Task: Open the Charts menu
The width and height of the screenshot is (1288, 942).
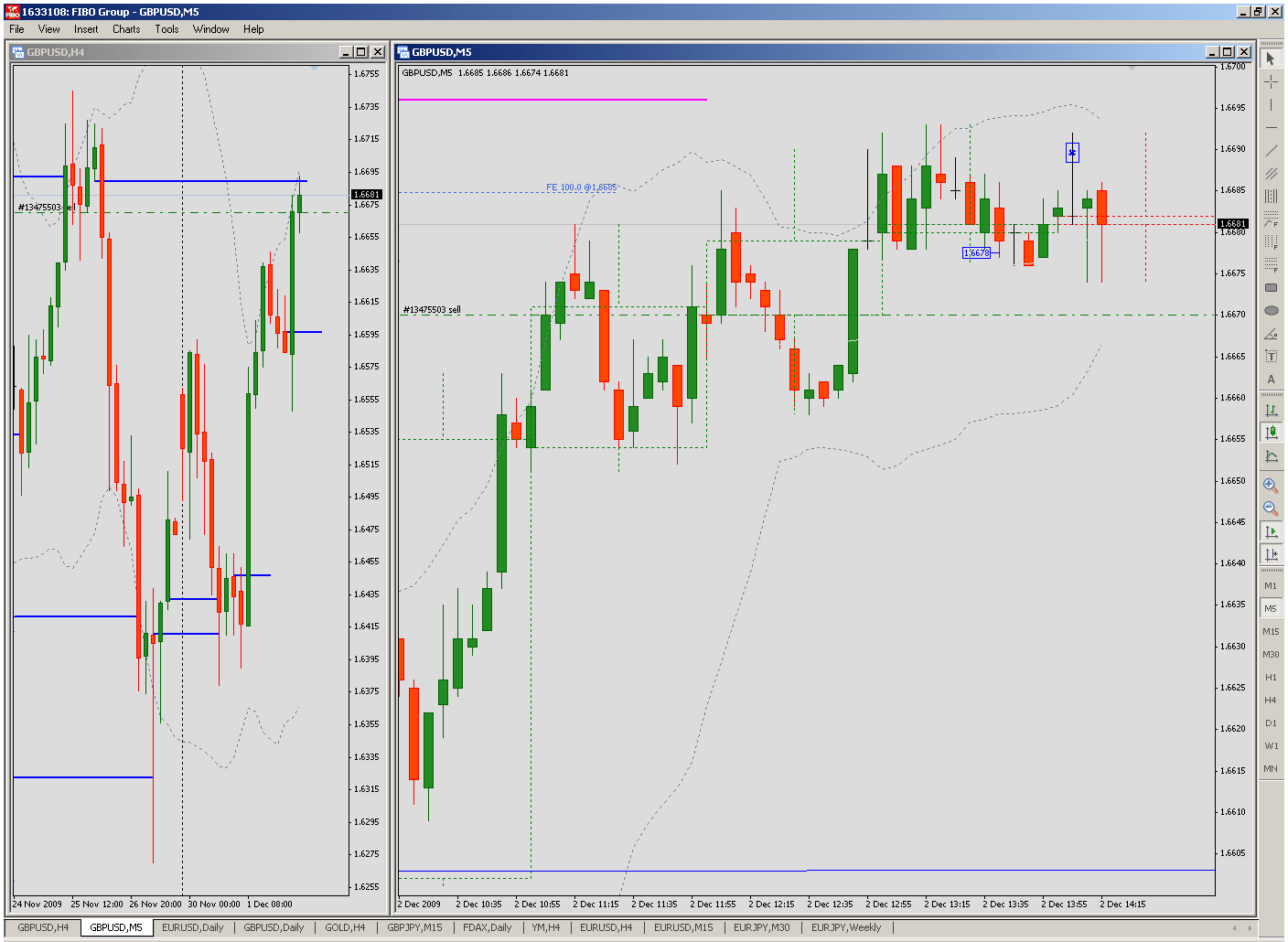Action: point(125,28)
